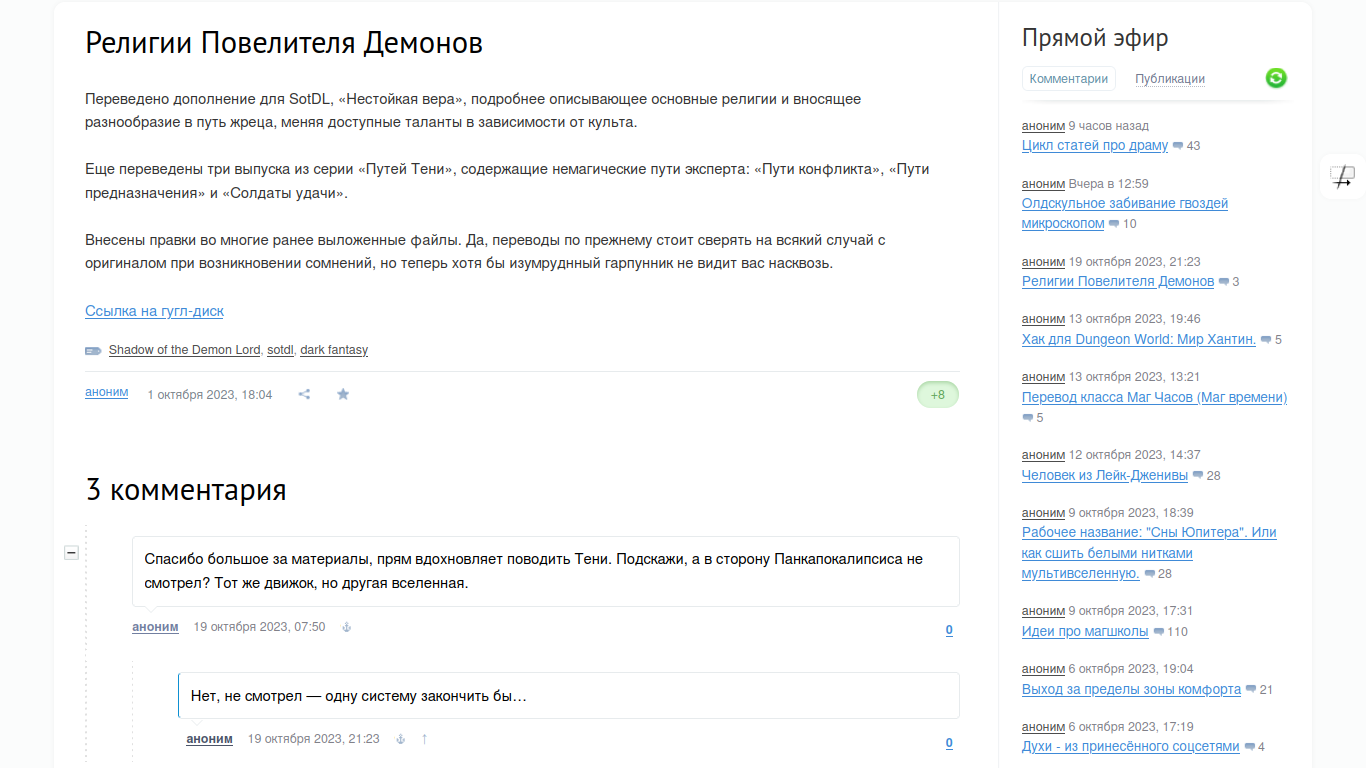Open Олдскульное забивание гвоздей микроскопом link

pyautogui.click(x=1125, y=213)
